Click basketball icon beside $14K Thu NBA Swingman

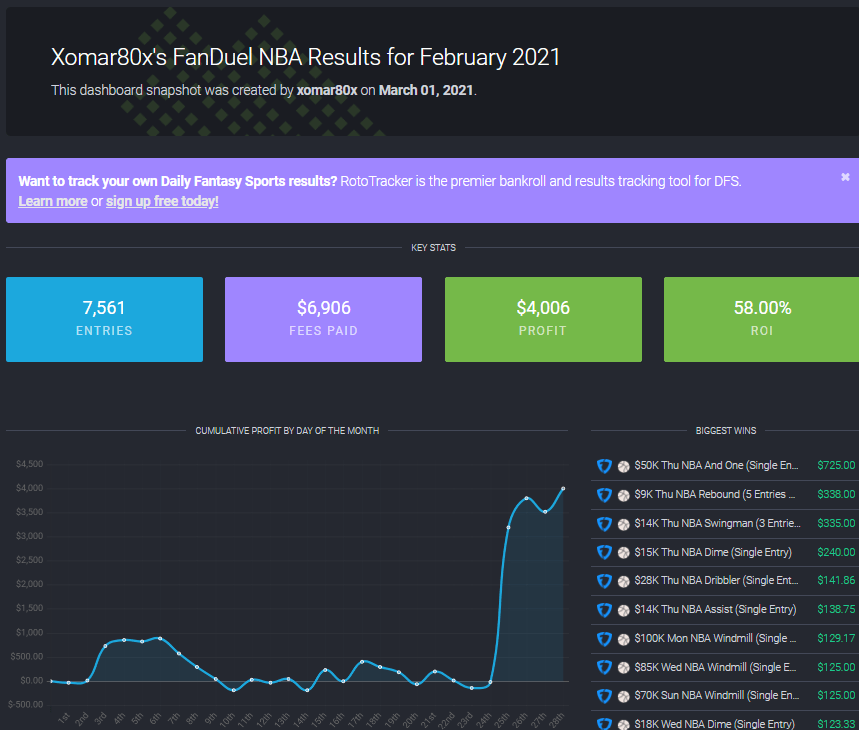tap(623, 525)
